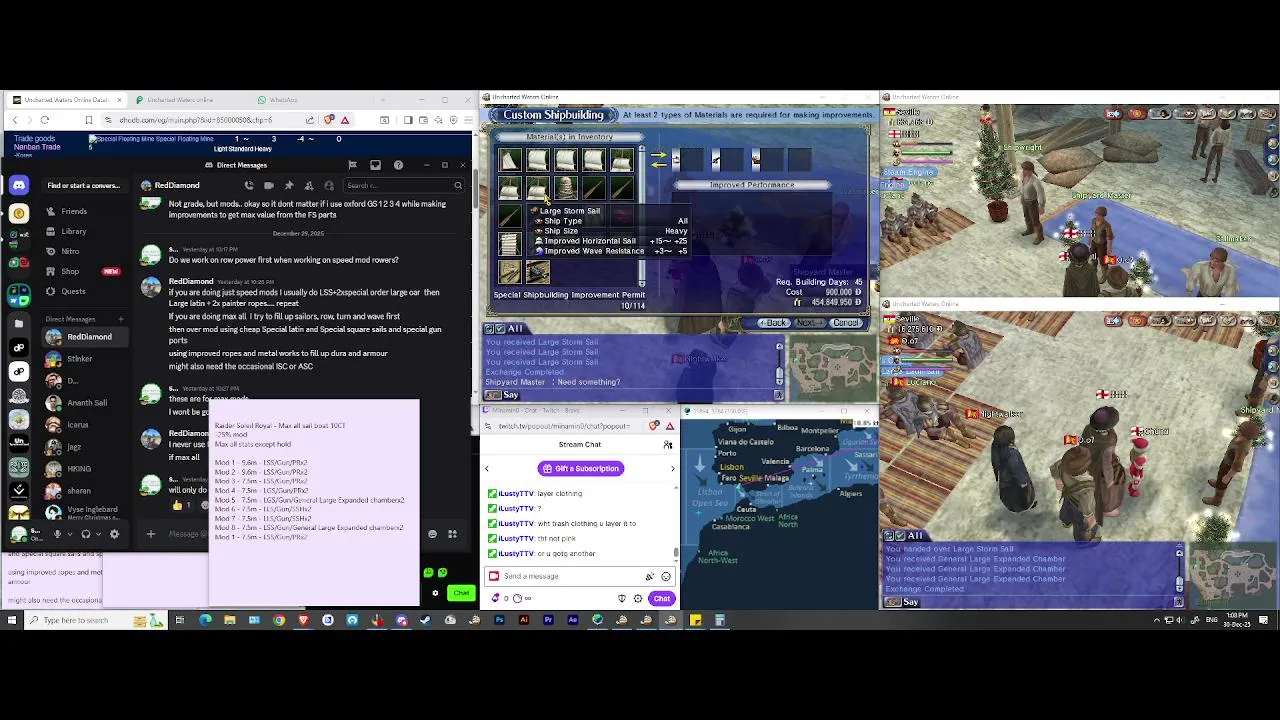Expand headphone output options arrow

coord(97,534)
